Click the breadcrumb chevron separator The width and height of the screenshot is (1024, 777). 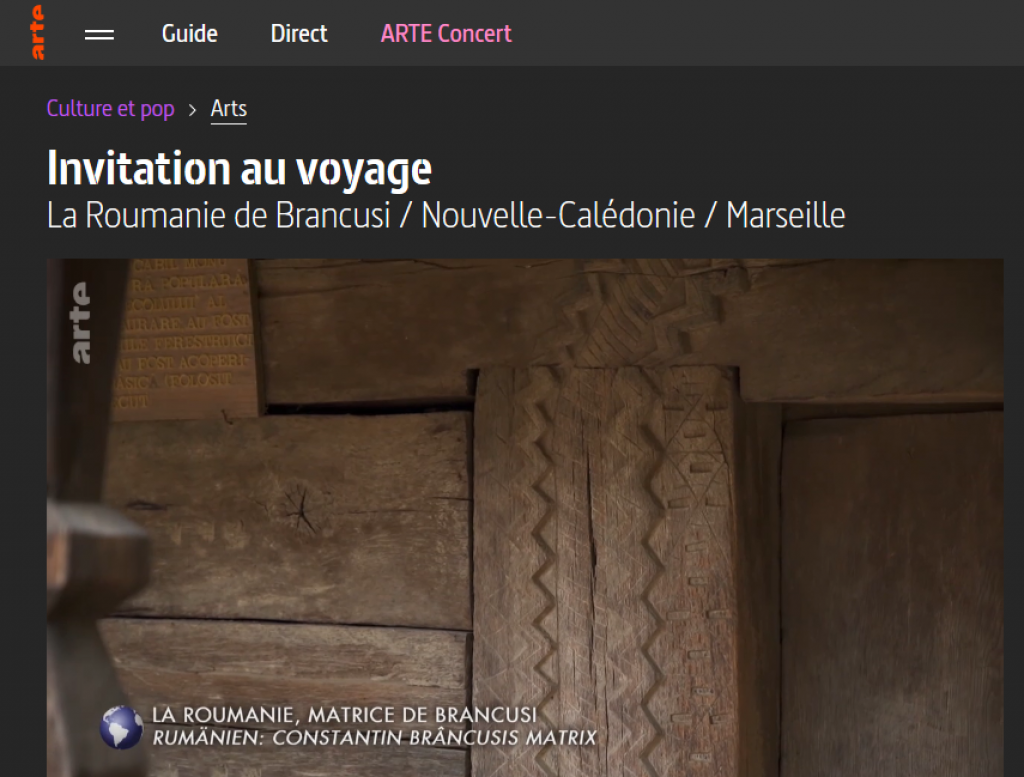tap(192, 110)
